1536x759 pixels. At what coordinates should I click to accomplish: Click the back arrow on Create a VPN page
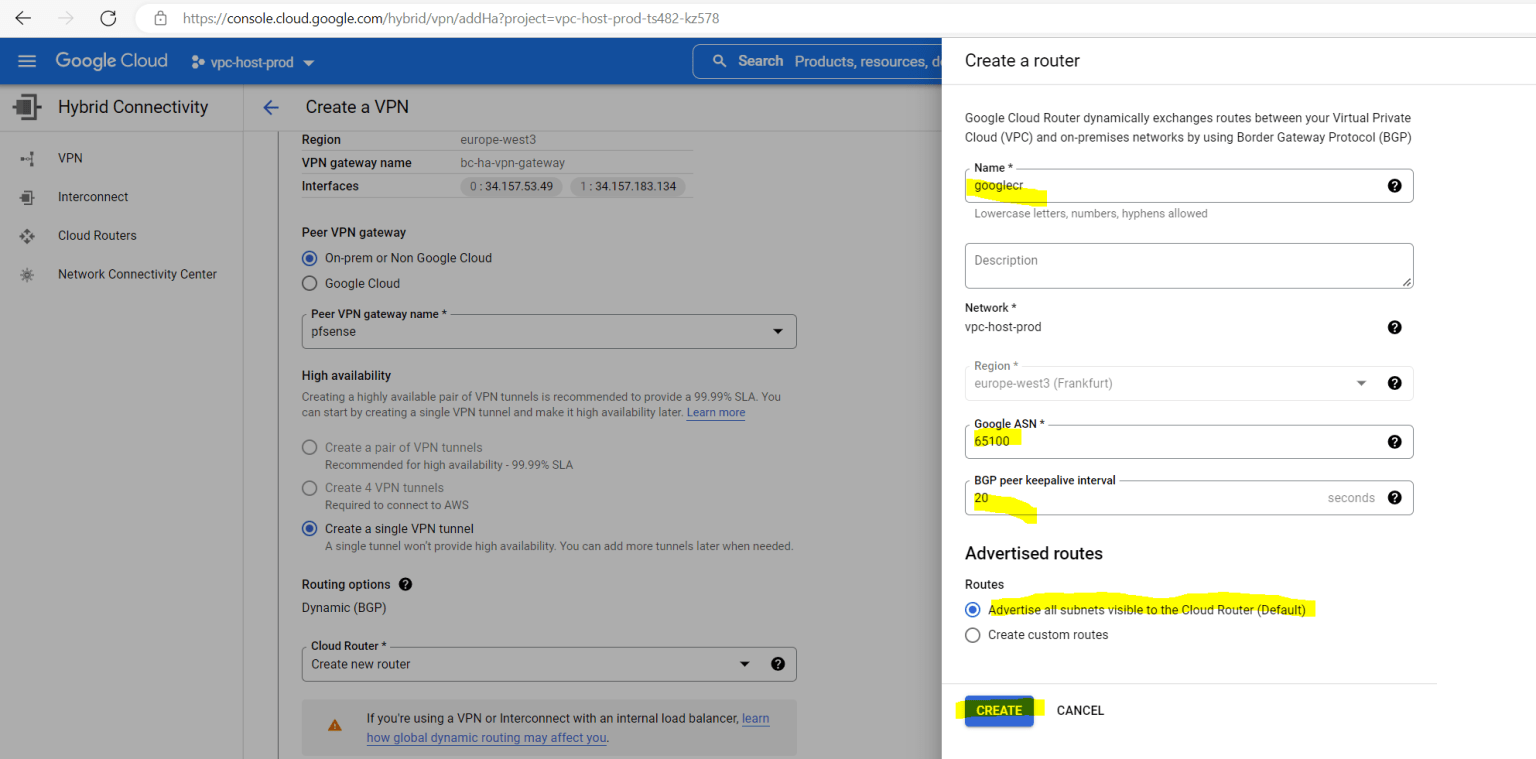click(x=271, y=107)
